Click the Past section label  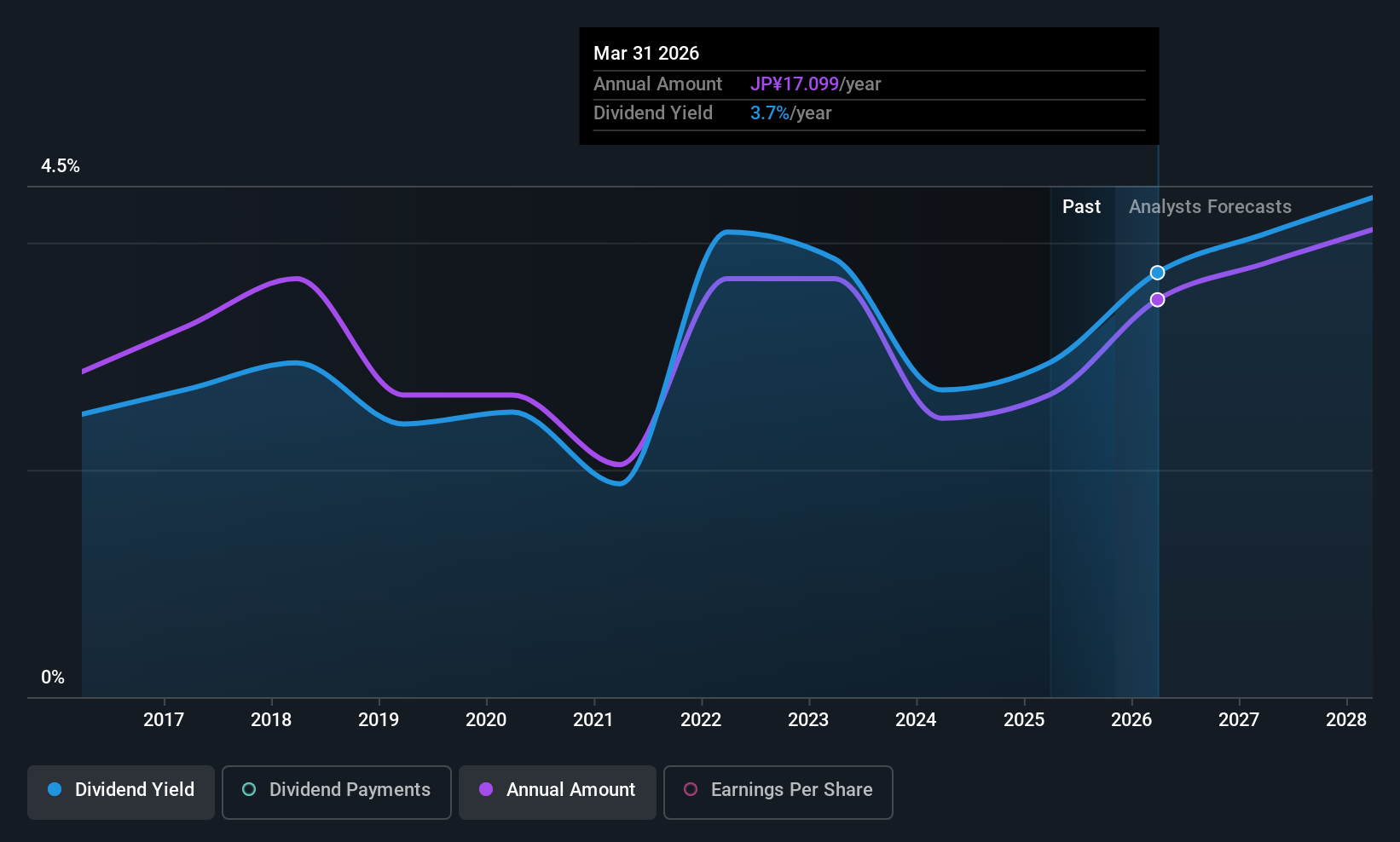[x=1081, y=207]
